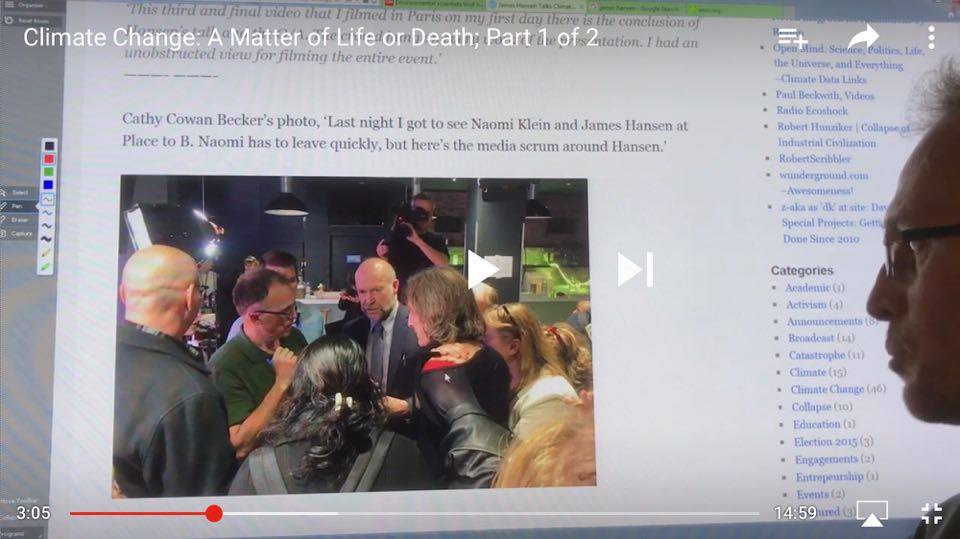Pick the blue color swatch in pen palette
960x539 pixels.
[48, 185]
